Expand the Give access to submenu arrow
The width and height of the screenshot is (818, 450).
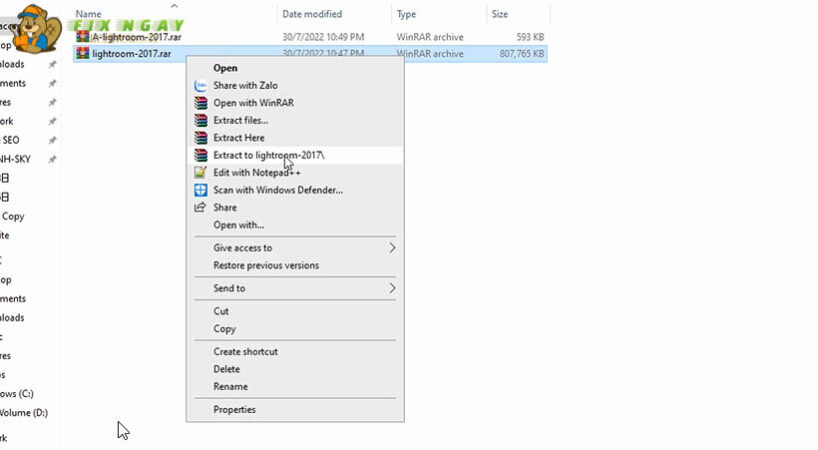[x=392, y=248]
